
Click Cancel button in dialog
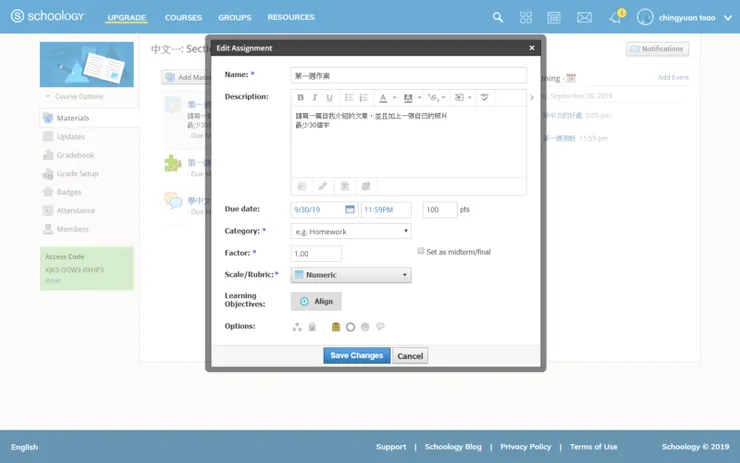[x=410, y=356]
